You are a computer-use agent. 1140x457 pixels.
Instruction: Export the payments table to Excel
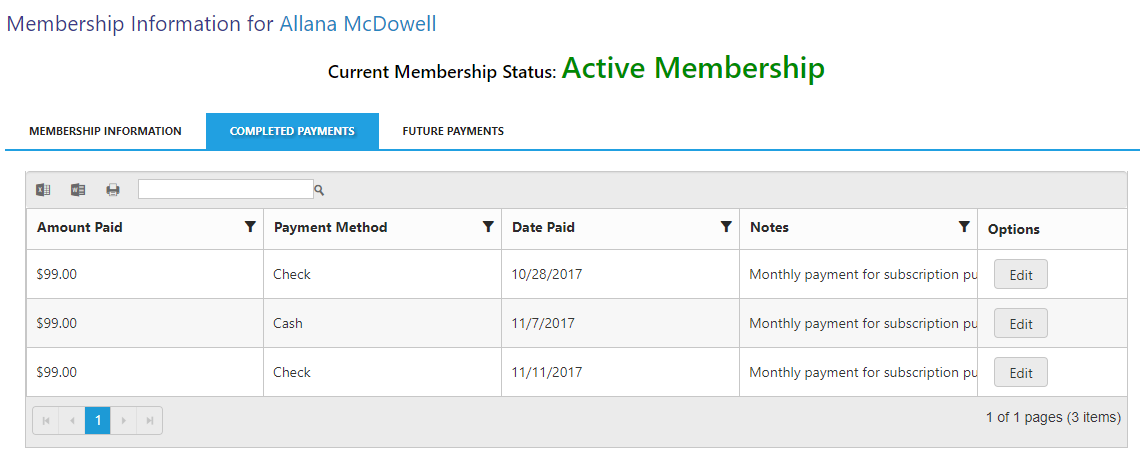(x=43, y=190)
